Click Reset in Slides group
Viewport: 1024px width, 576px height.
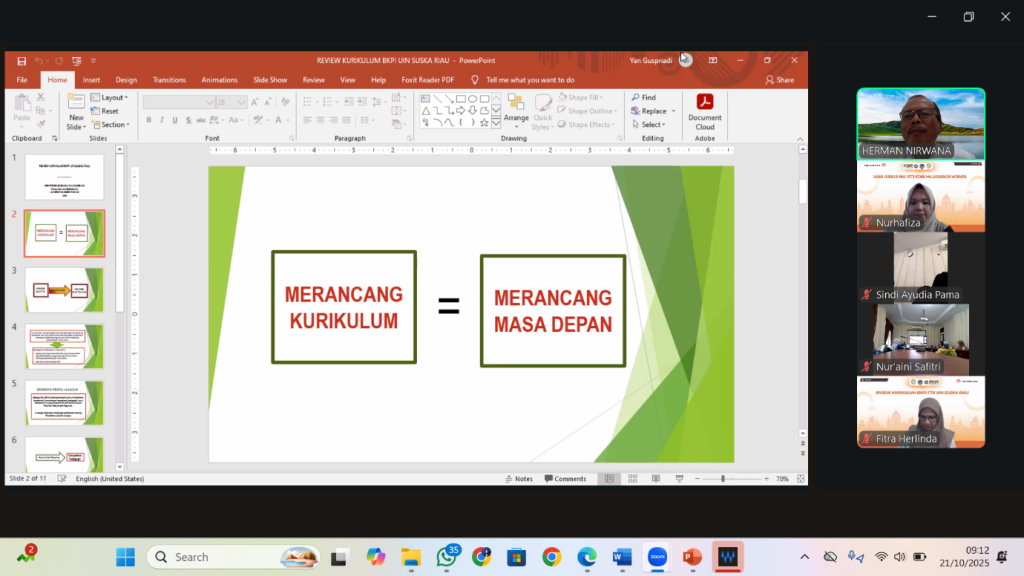click(109, 111)
